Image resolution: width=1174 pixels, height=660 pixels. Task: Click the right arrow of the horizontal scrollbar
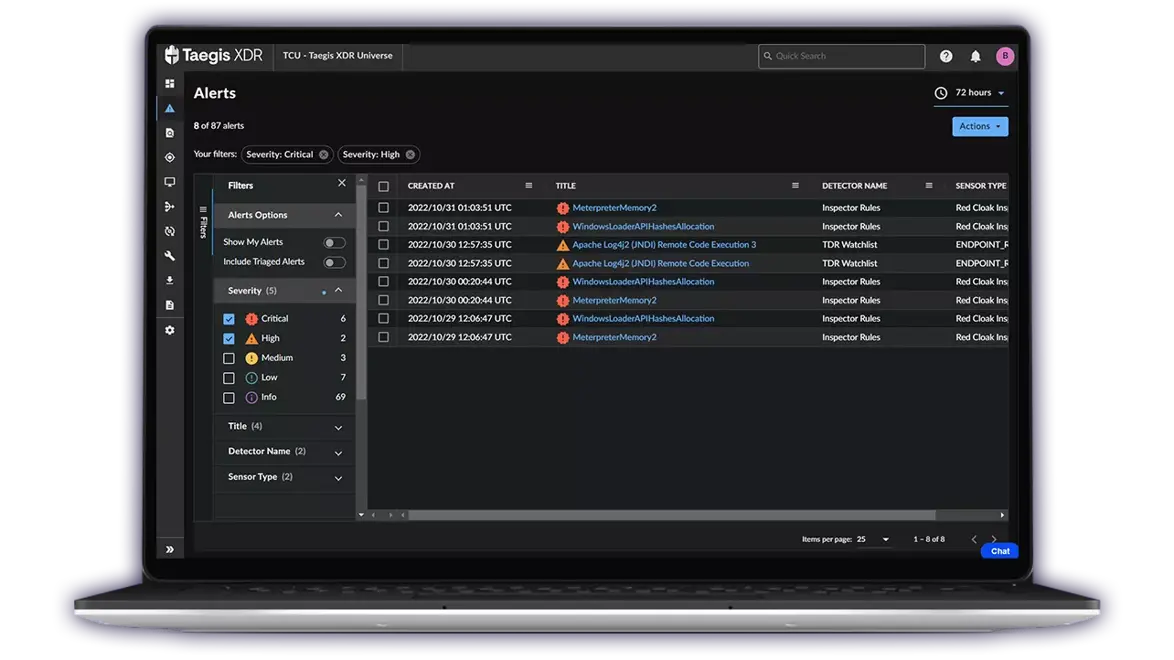point(1002,515)
